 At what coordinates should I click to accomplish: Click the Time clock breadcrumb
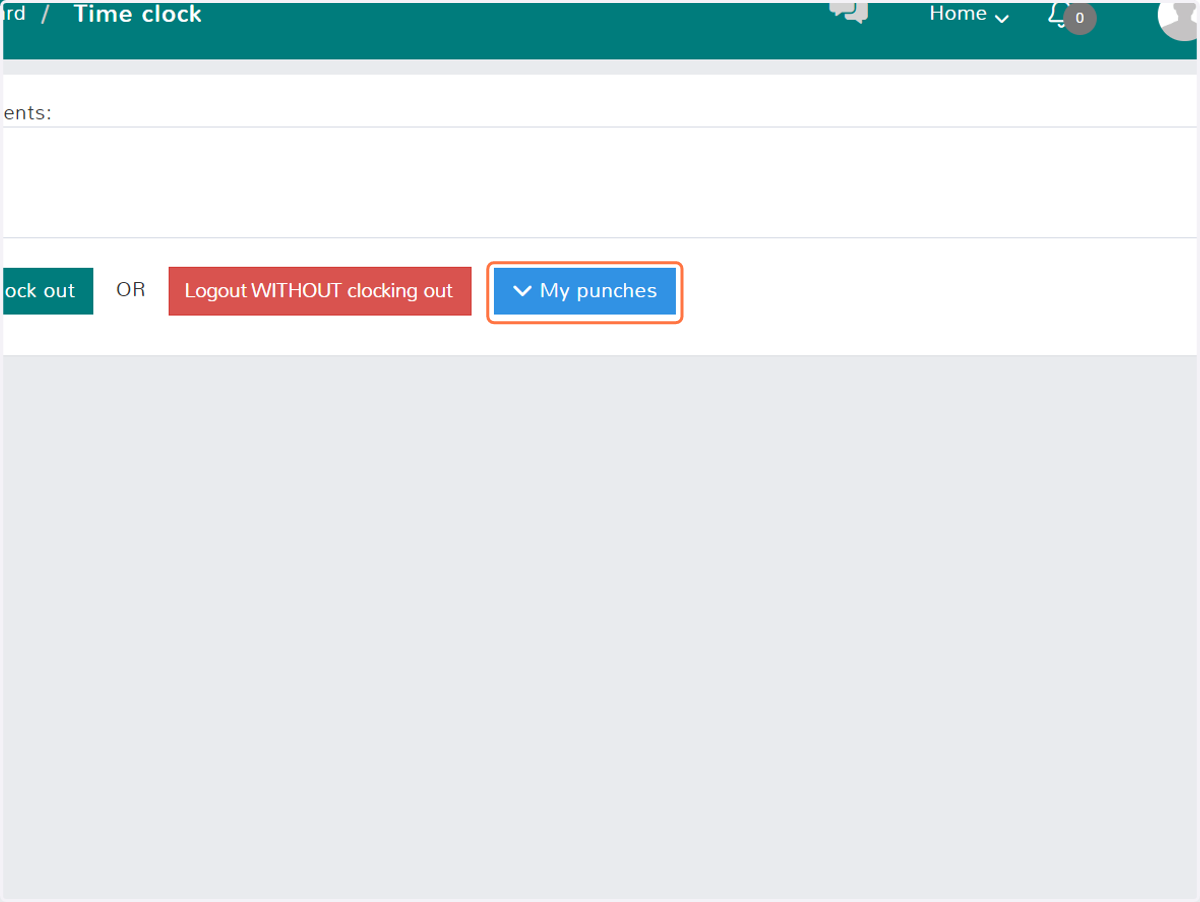[x=137, y=14]
